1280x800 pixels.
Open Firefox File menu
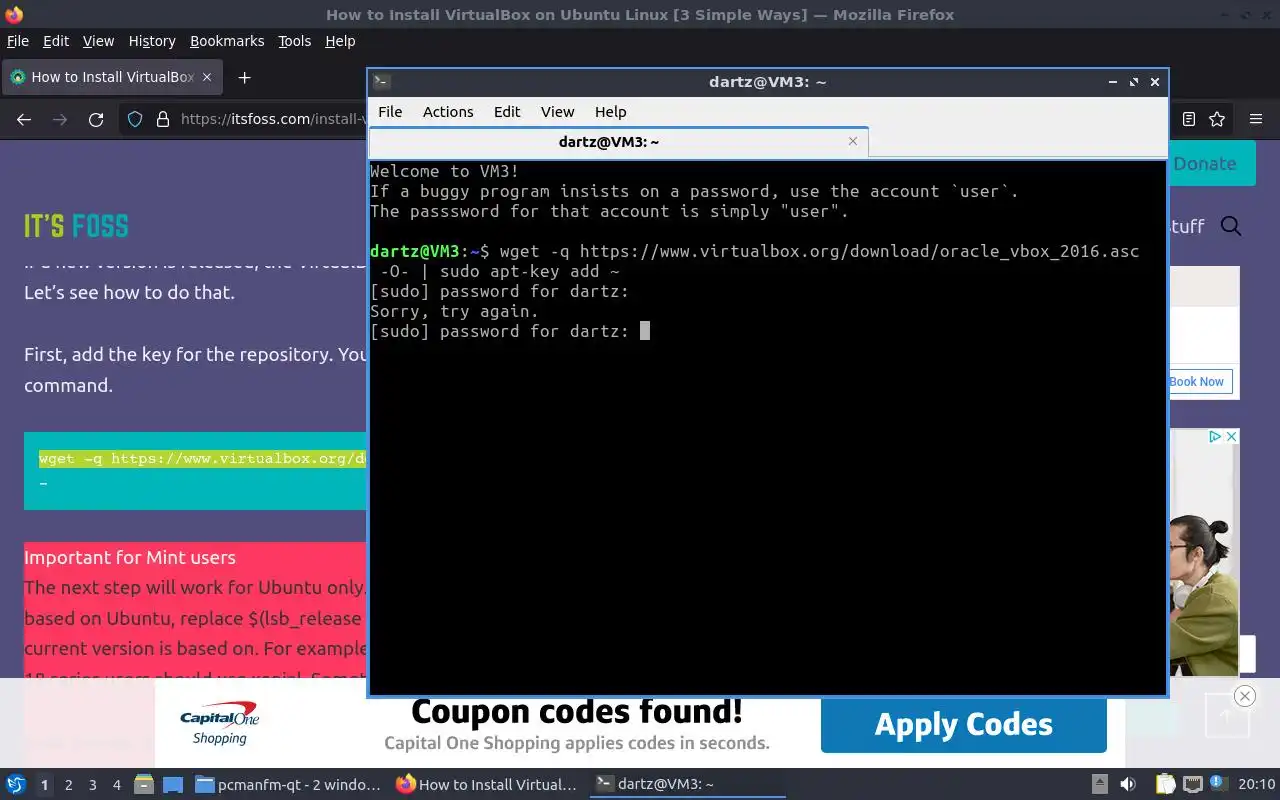click(x=18, y=41)
